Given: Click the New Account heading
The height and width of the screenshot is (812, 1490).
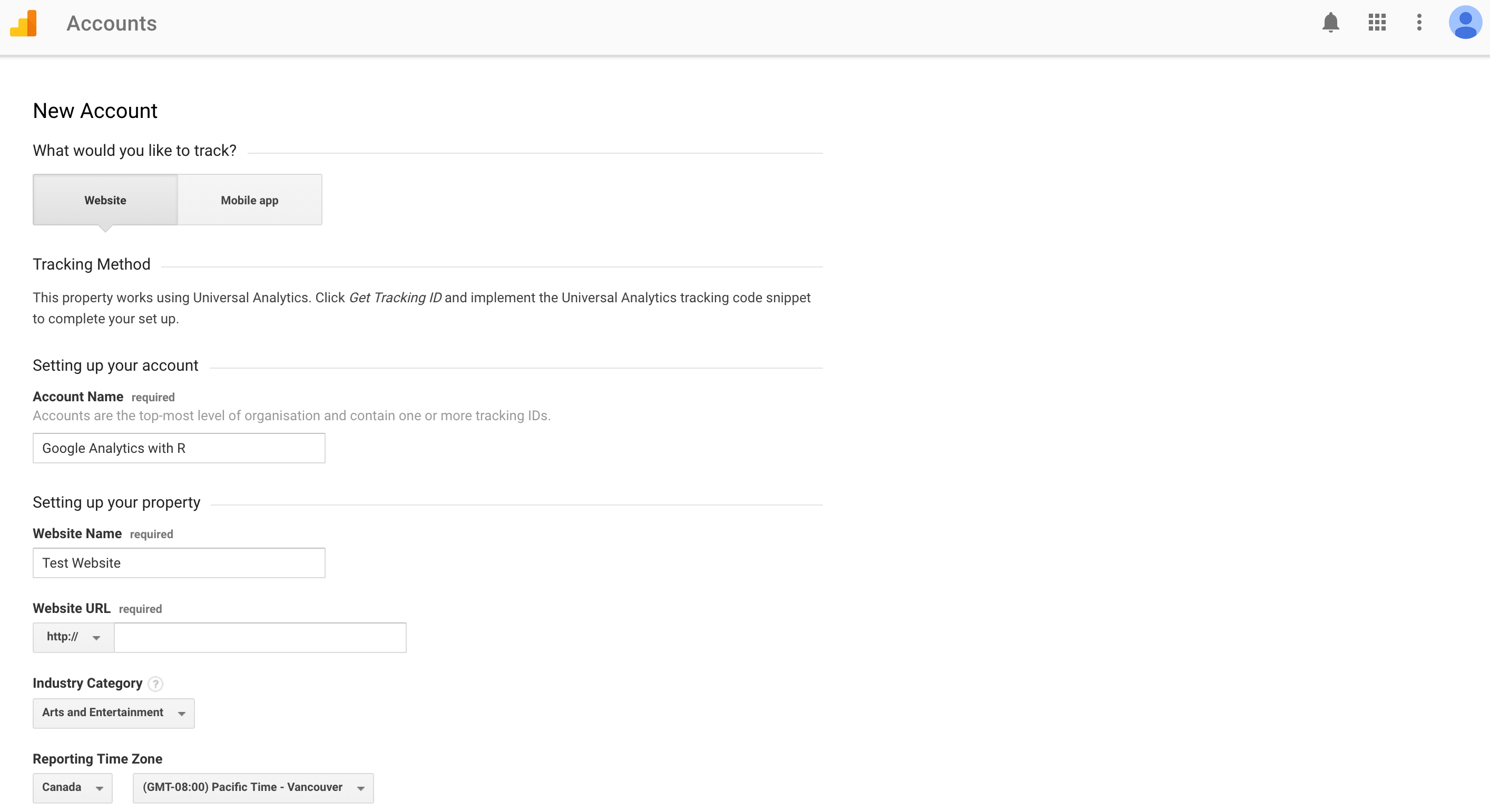Looking at the screenshot, I should click(95, 111).
